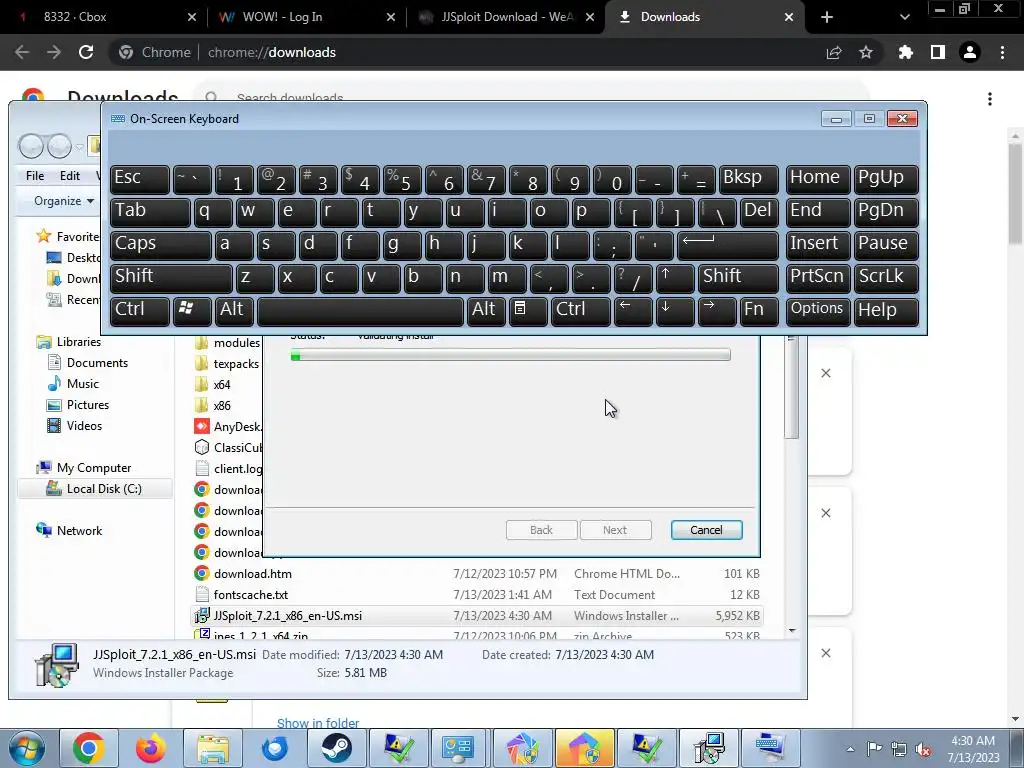Click the space bar on On-Screen Keyboard
Screen dimensions: 1024x768
[360, 311]
